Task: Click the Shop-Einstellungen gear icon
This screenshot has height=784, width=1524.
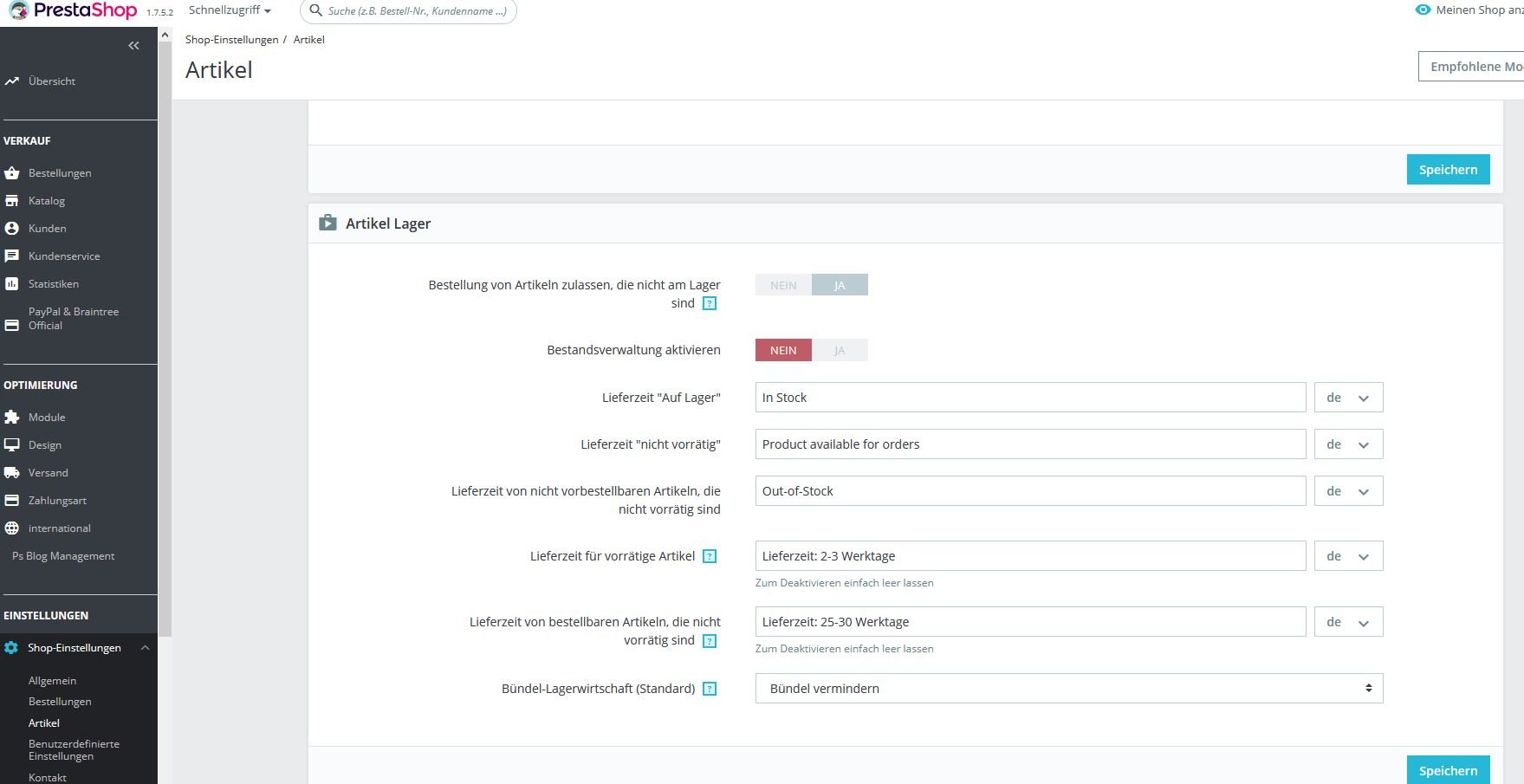Action: pos(11,648)
